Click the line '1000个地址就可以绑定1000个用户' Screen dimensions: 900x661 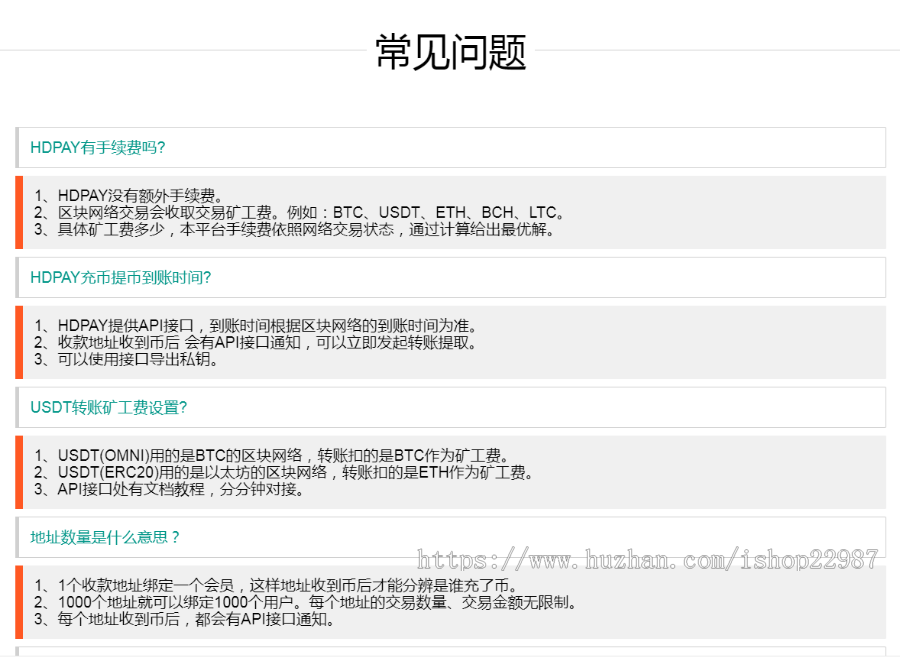coord(305,602)
